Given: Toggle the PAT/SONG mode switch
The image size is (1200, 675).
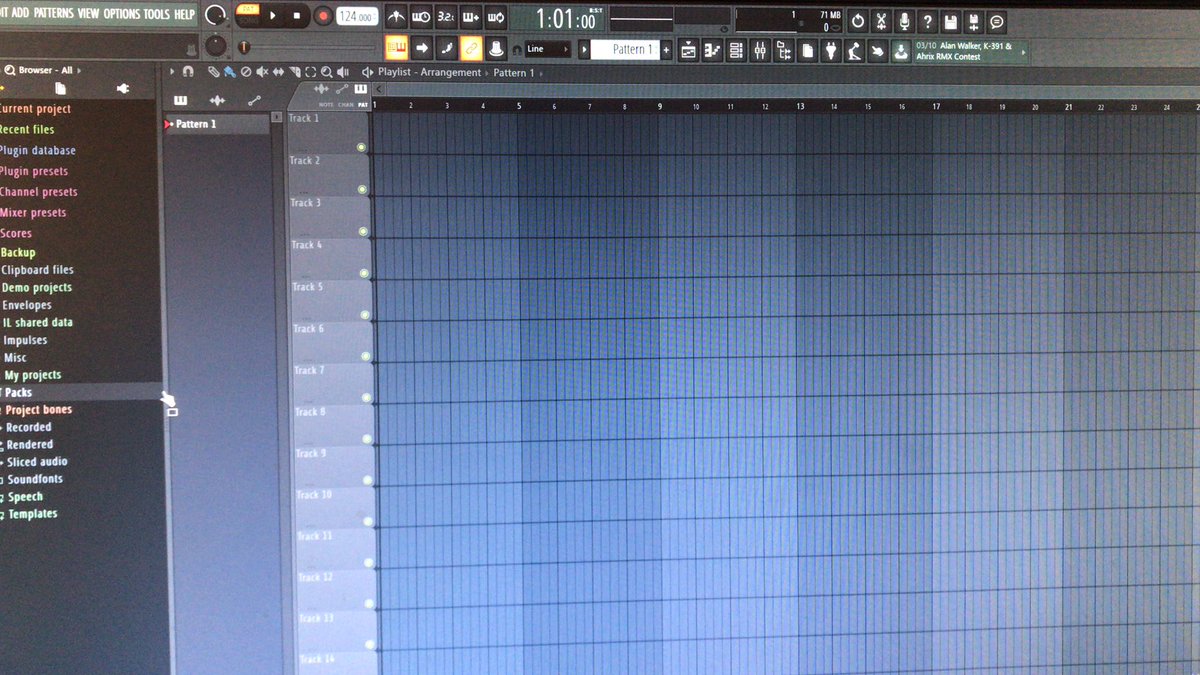Looking at the screenshot, I should click(x=247, y=15).
